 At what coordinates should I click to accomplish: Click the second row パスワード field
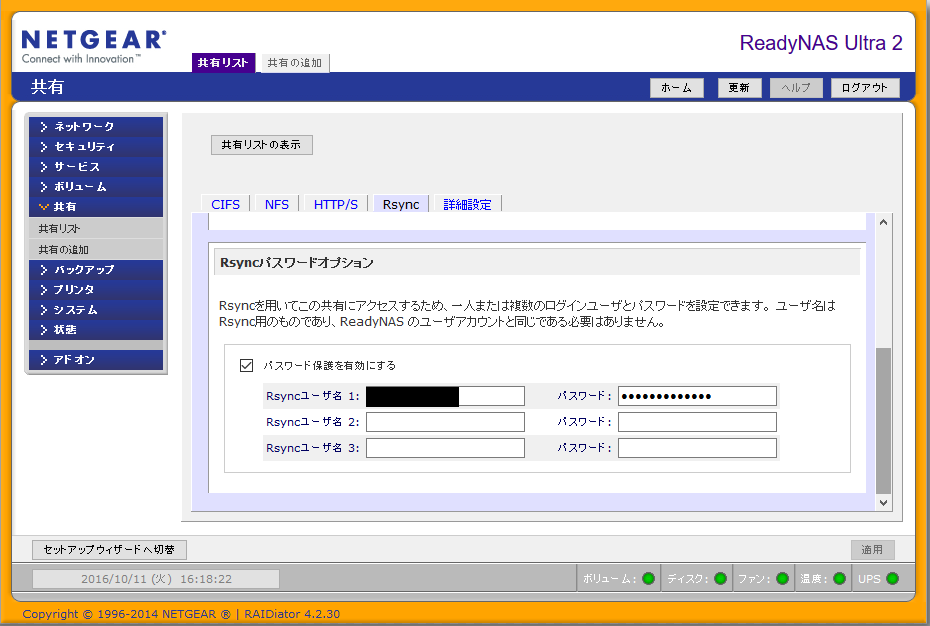click(x=698, y=422)
